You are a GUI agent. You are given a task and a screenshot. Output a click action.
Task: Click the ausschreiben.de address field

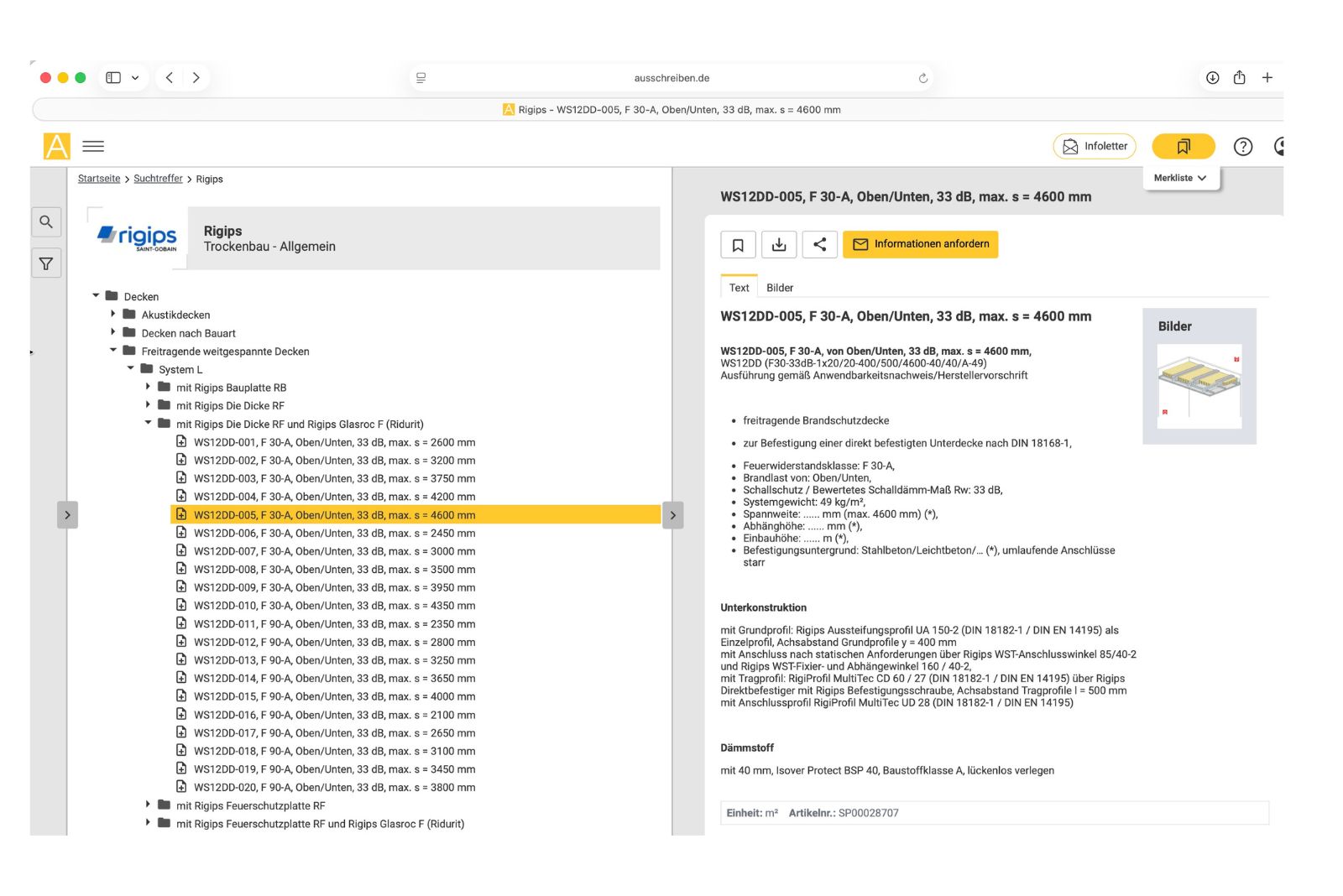point(671,78)
